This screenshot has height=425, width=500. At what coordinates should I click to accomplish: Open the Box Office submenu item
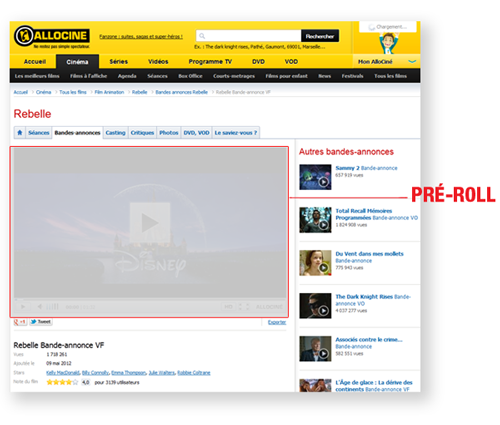[190, 76]
